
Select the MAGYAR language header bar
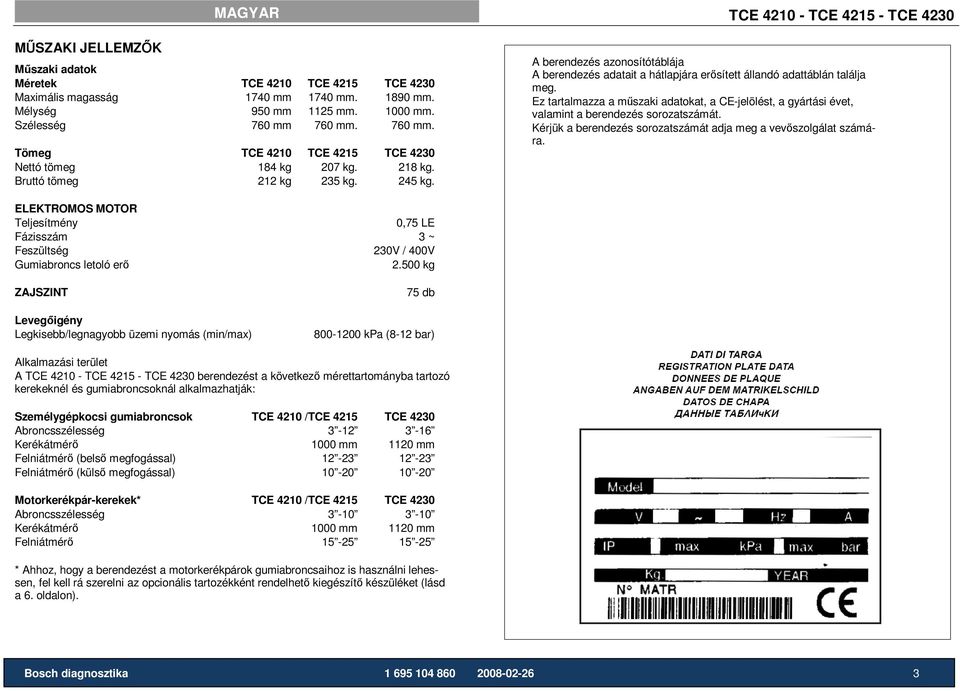pyautogui.click(x=247, y=12)
